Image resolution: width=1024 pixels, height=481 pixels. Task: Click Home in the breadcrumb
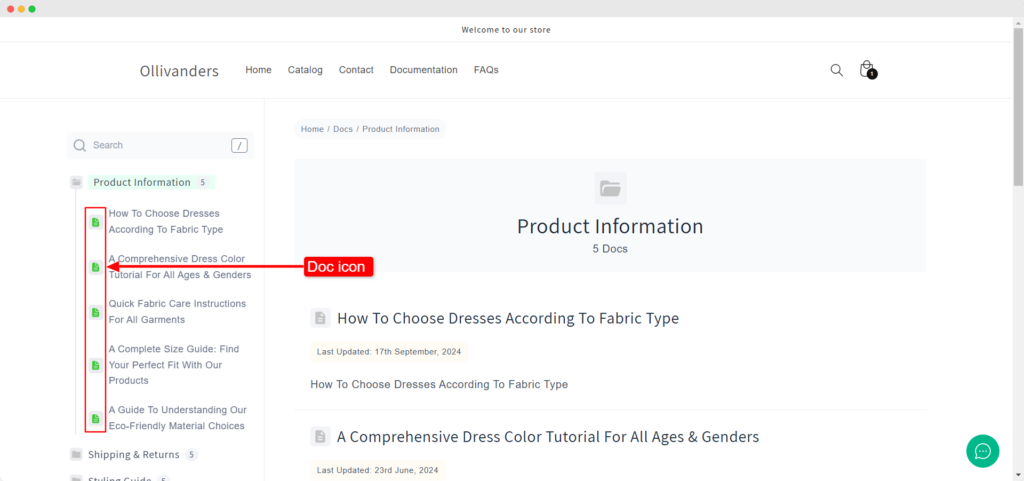(x=312, y=129)
